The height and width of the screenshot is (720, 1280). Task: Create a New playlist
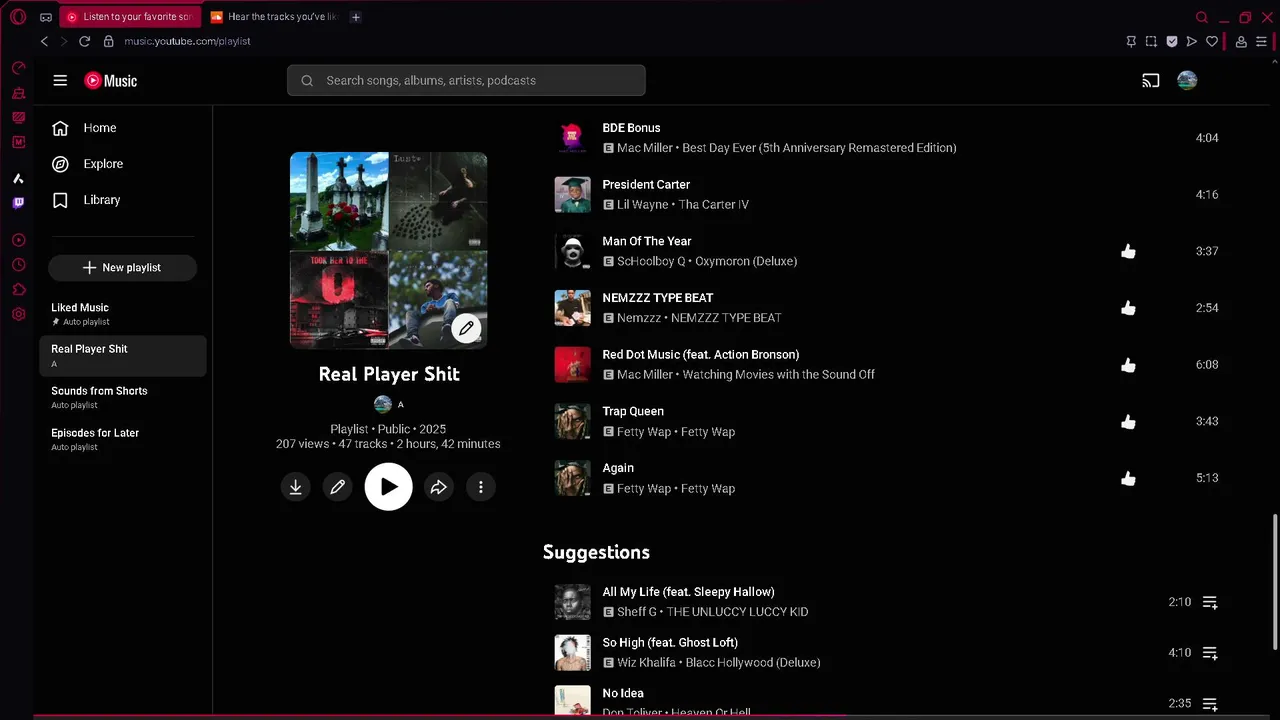122,268
